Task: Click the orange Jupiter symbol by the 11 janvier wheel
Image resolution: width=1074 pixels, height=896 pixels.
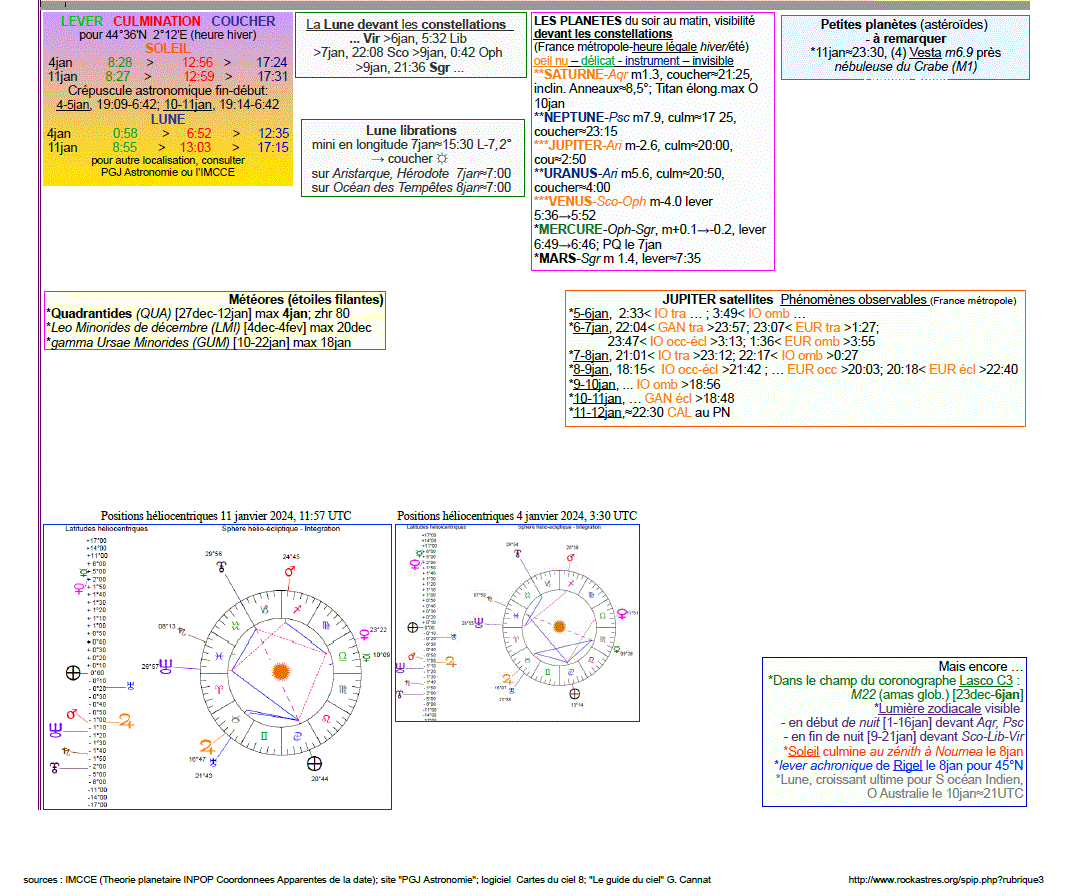Action: tap(208, 747)
